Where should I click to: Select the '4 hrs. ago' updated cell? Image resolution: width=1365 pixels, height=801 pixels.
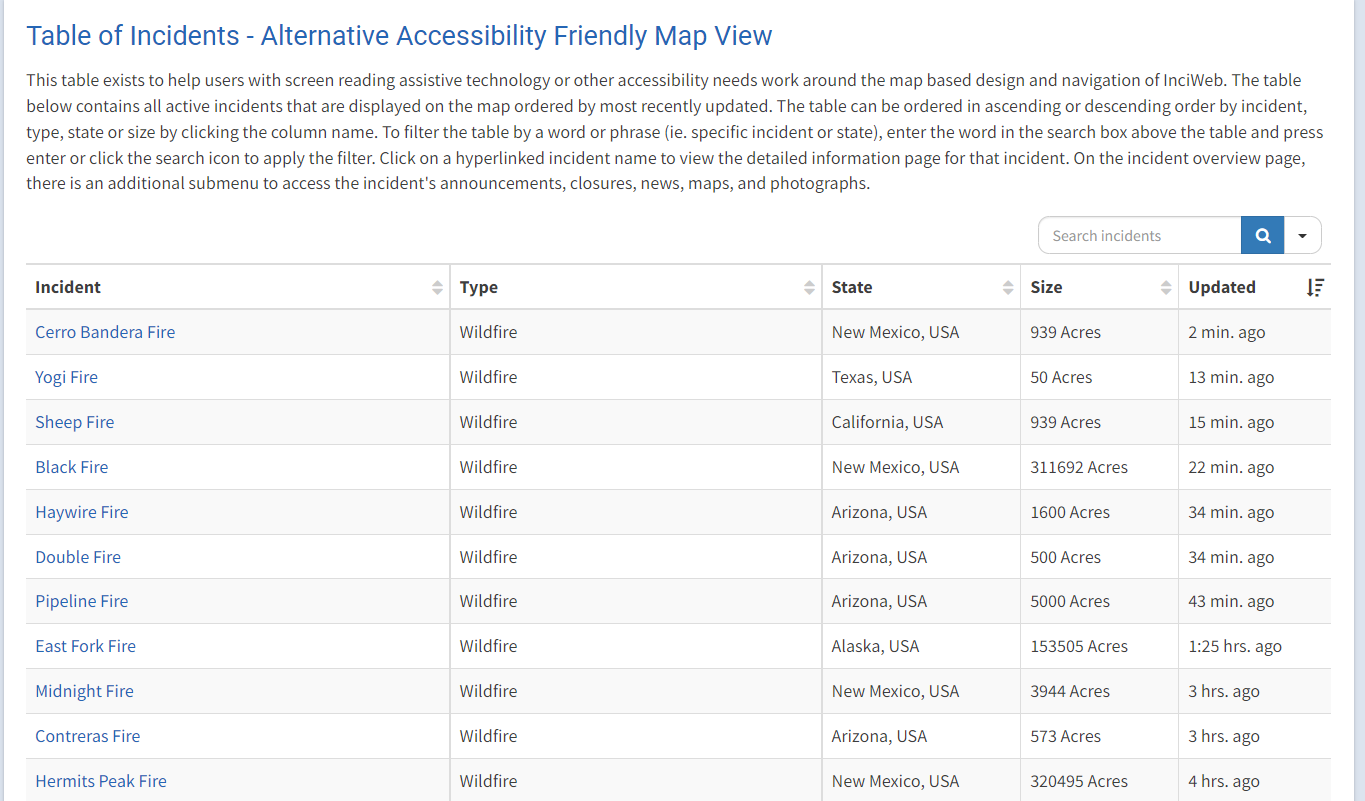point(1255,781)
